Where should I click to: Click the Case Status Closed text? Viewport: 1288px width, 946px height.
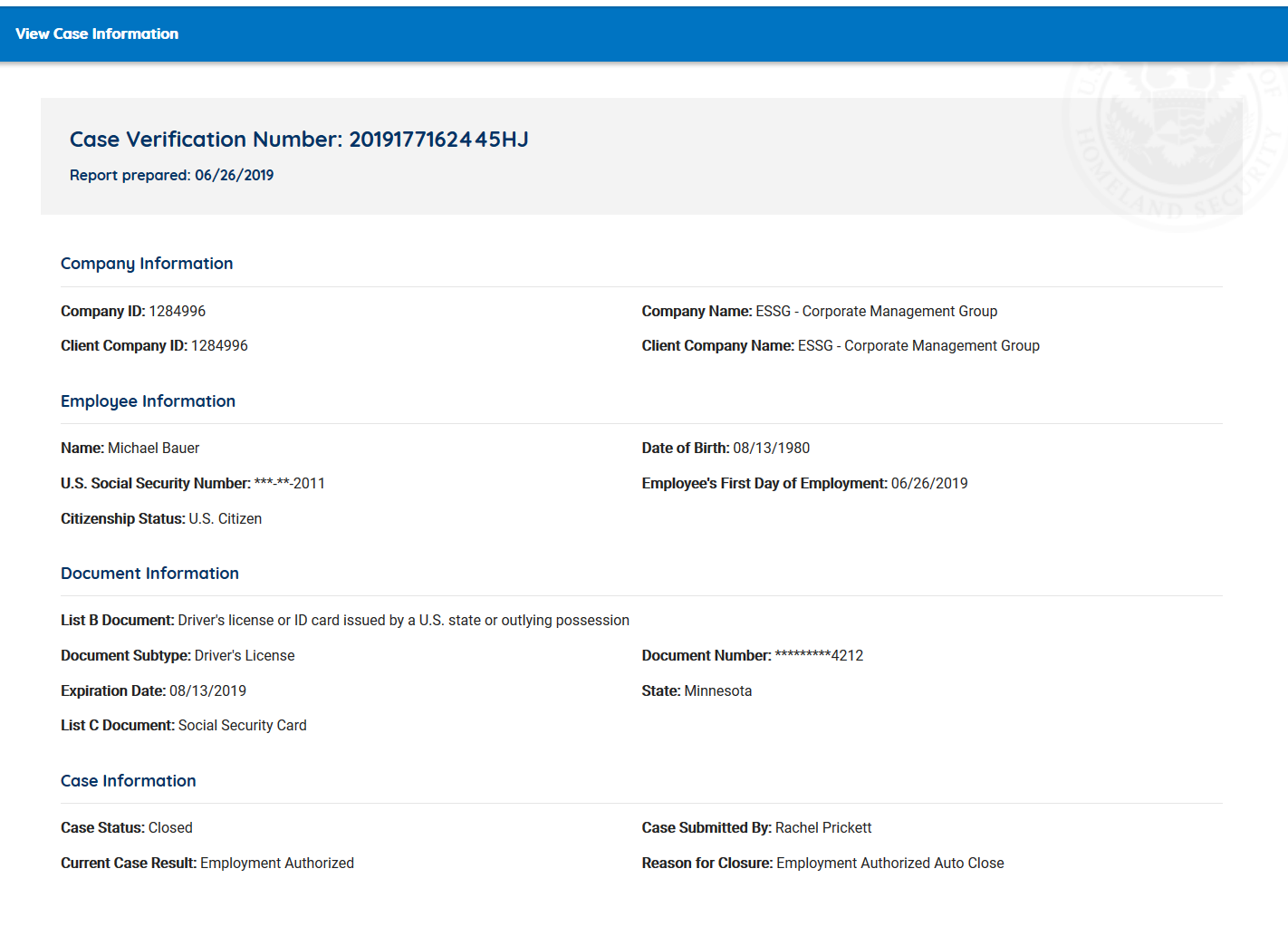click(x=170, y=827)
